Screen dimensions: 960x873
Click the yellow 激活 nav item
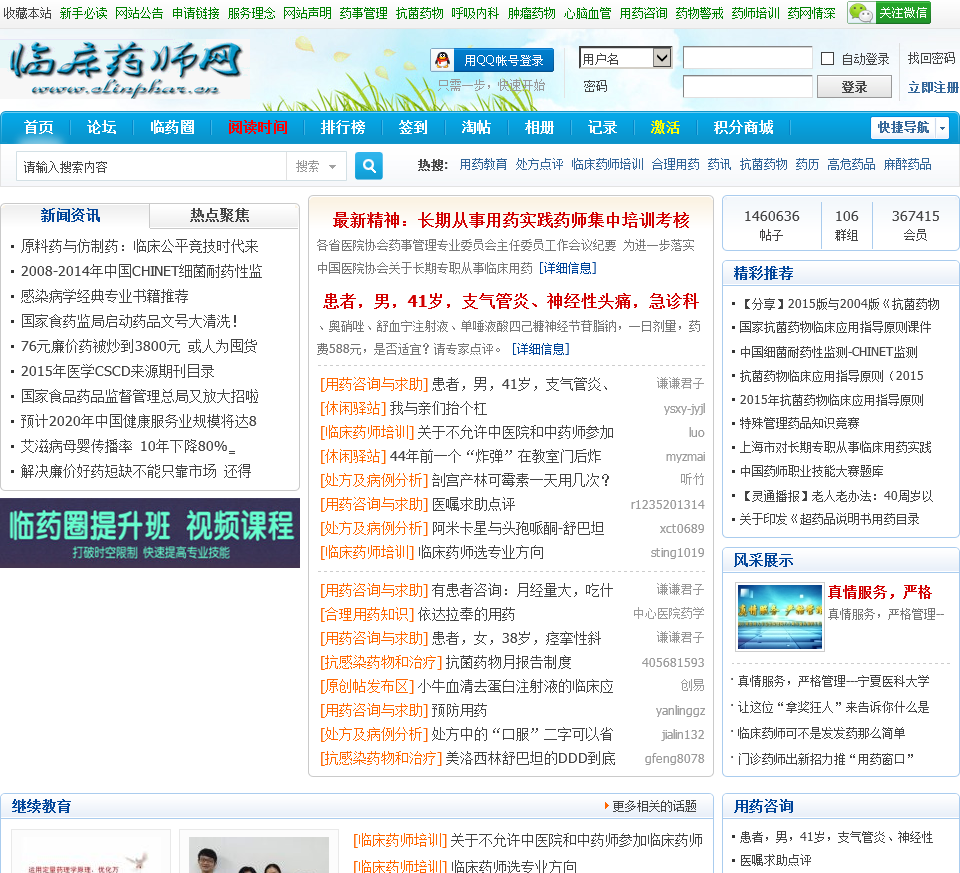click(x=665, y=127)
